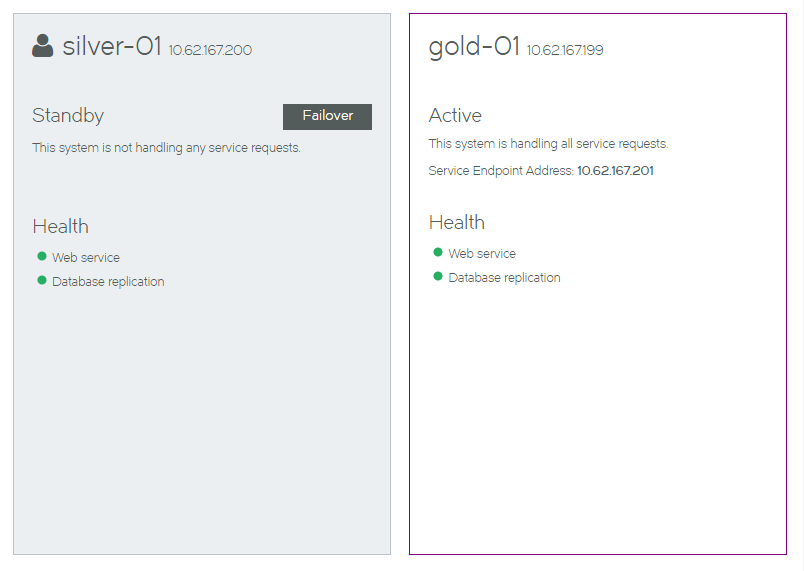Click Database replication label under gold-01

point(505,277)
